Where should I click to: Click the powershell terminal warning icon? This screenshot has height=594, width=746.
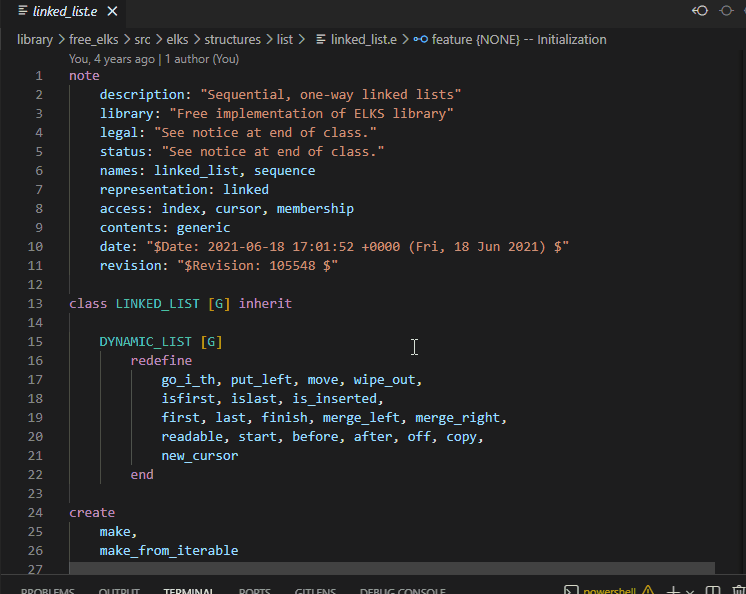648,591
